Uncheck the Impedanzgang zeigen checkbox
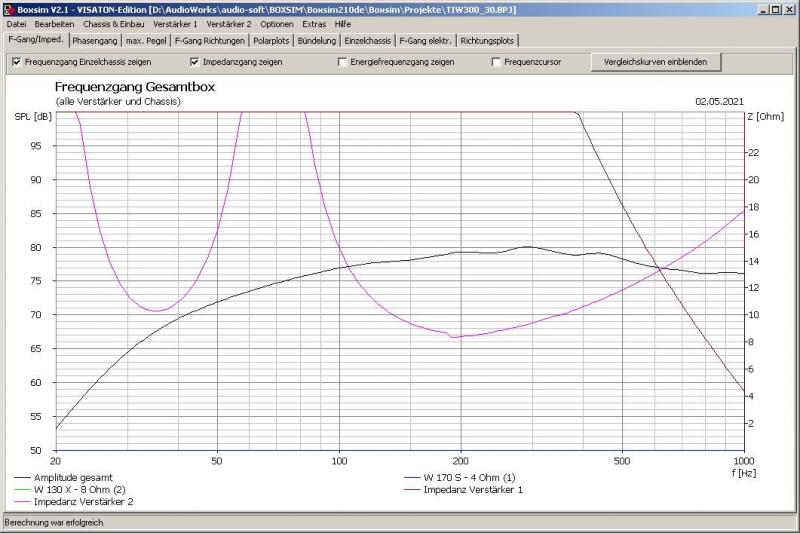The height and width of the screenshot is (533, 800). point(195,62)
